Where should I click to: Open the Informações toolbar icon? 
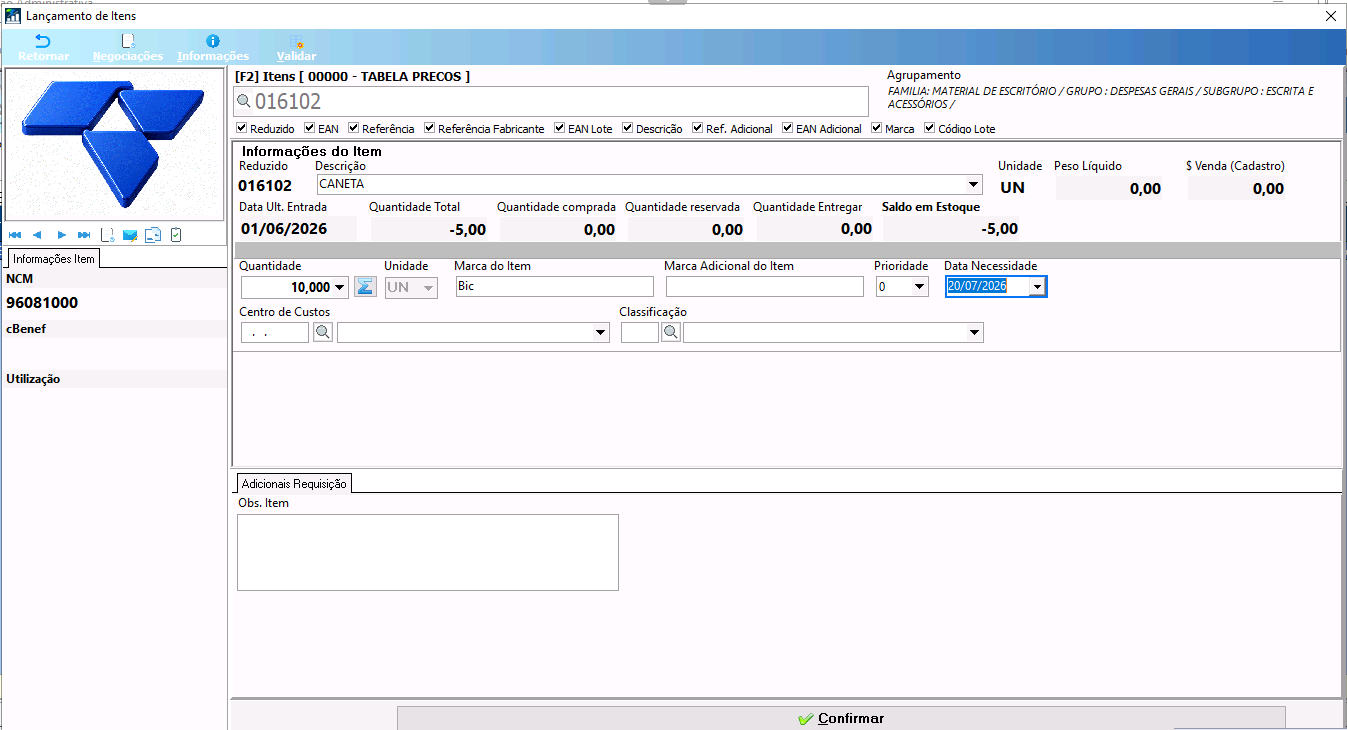click(x=213, y=47)
